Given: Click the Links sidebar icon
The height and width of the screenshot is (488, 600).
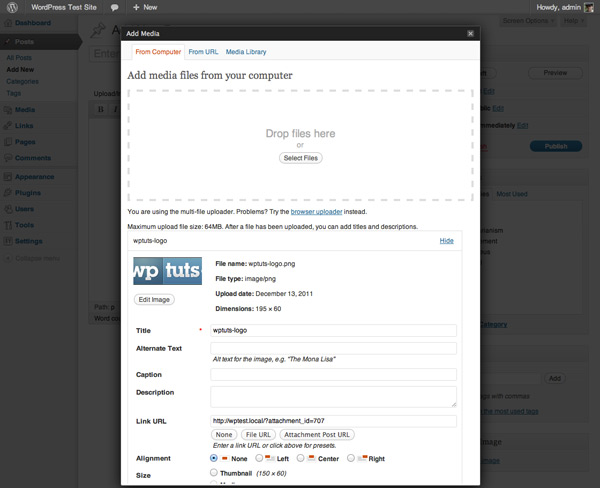Looking at the screenshot, I should point(8,126).
